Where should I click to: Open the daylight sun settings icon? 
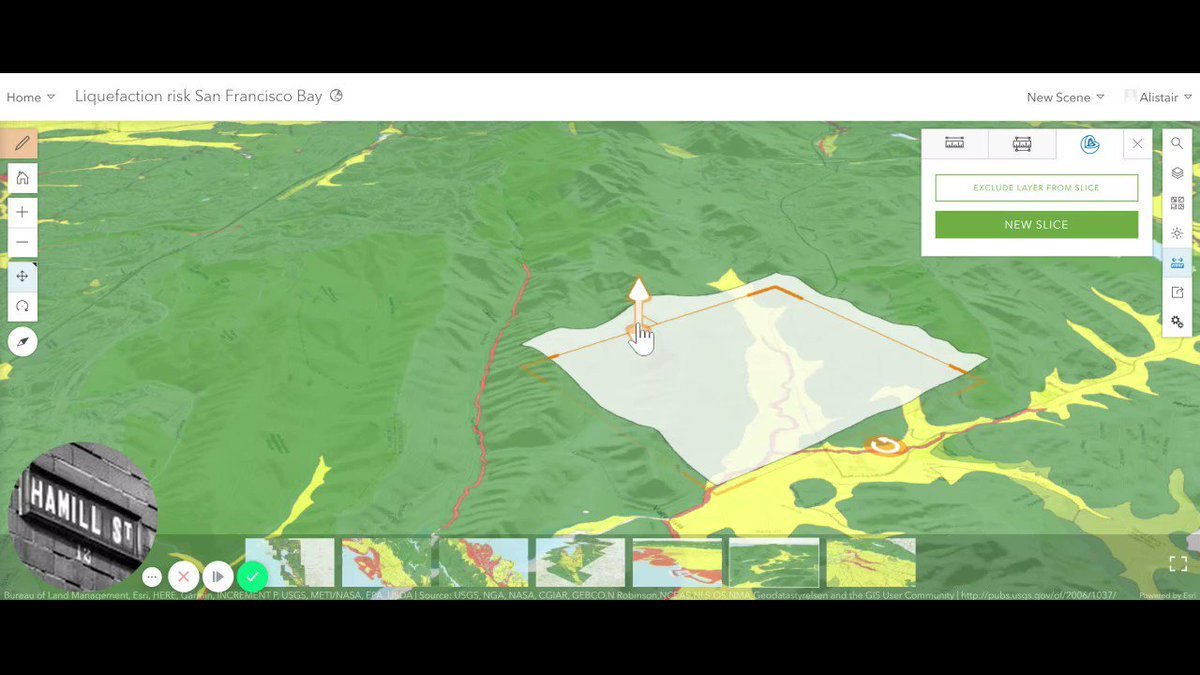pos(1177,233)
